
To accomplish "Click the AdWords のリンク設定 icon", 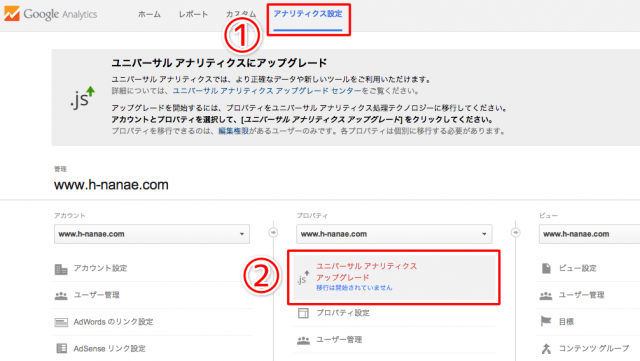I will pyautogui.click(x=61, y=323).
